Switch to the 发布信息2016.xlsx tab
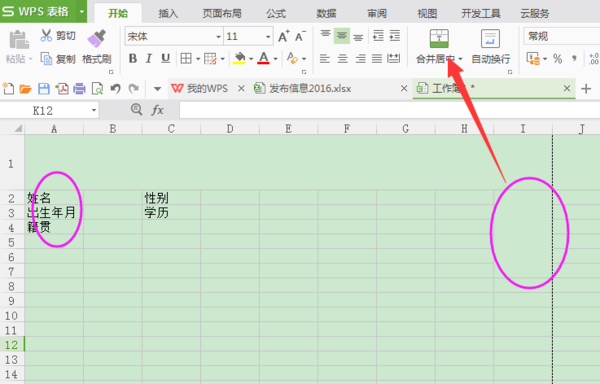This screenshot has width=600, height=384. click(x=310, y=88)
